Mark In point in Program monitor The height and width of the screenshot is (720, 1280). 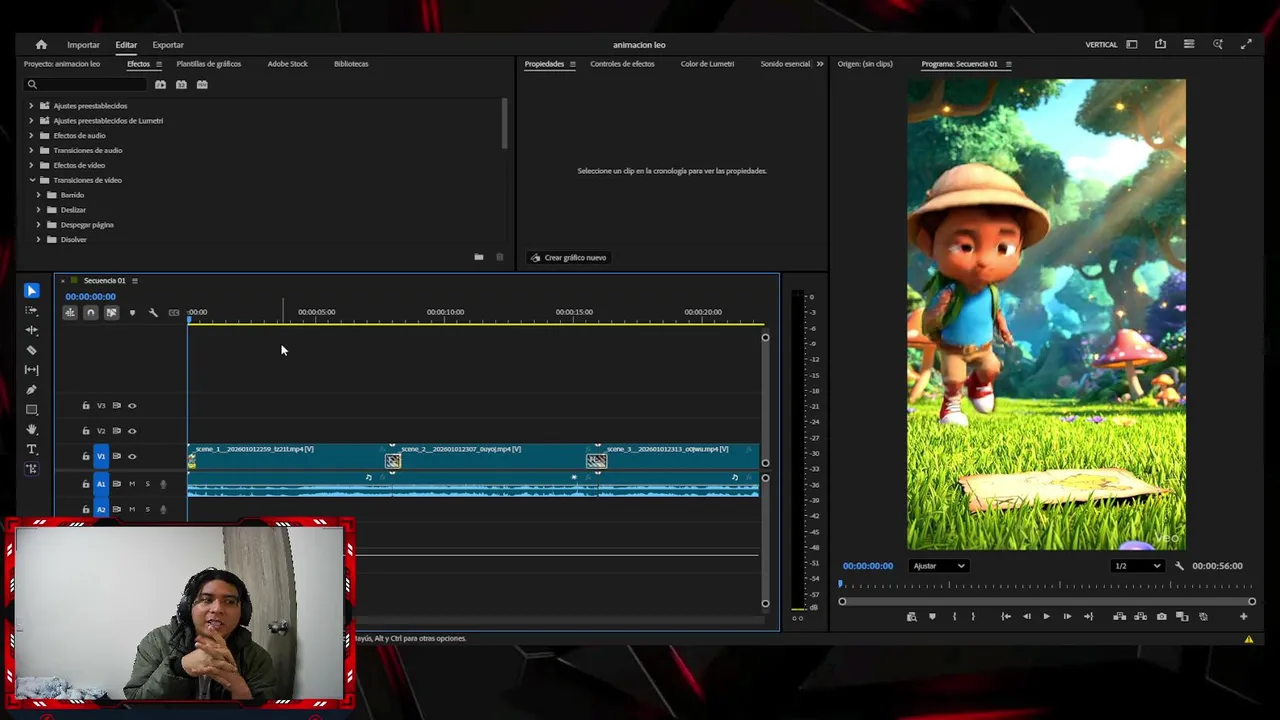pyautogui.click(x=954, y=617)
